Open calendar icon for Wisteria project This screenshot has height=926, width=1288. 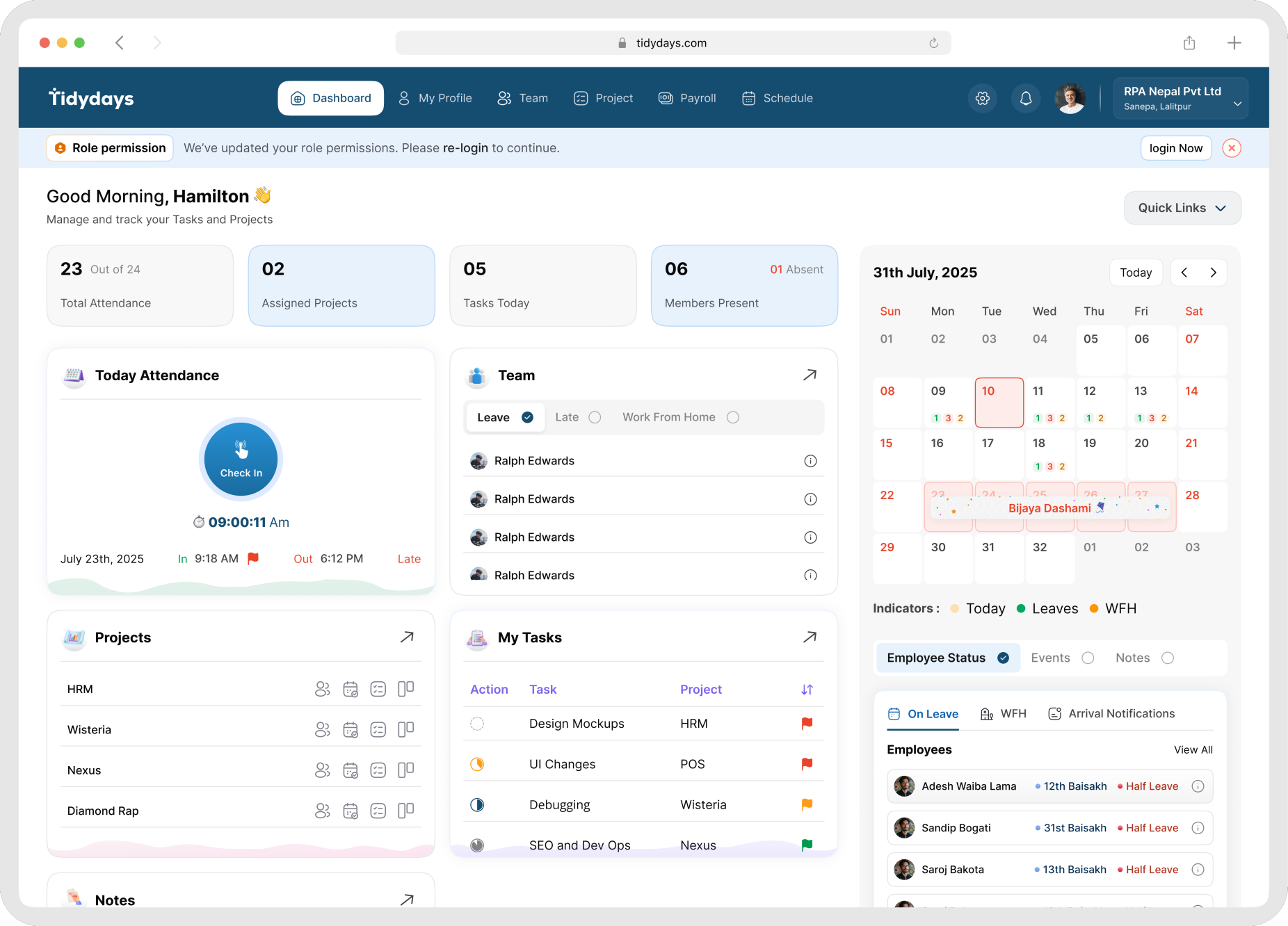351,730
